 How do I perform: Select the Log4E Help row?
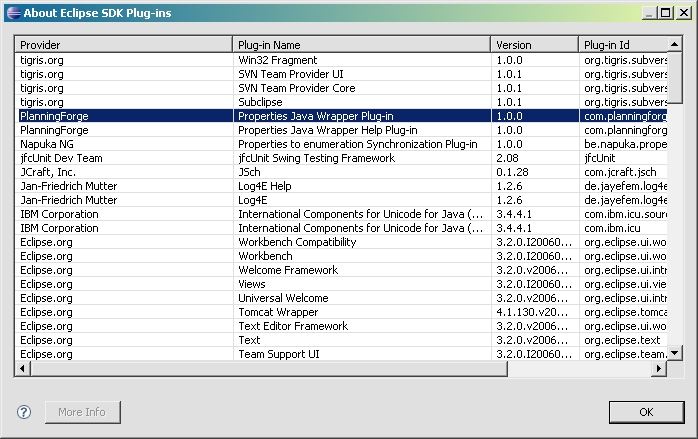click(341, 186)
